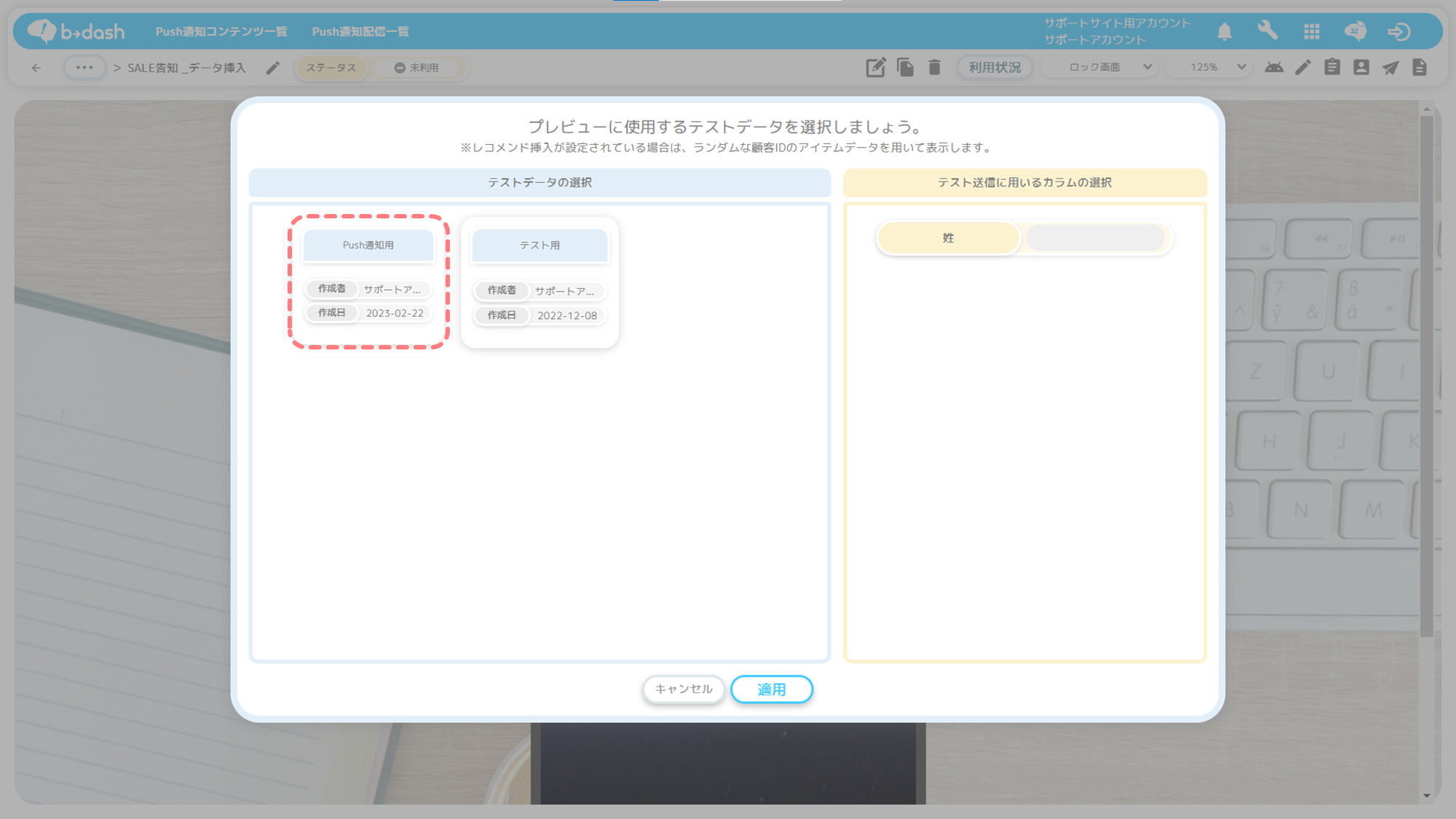Open Push通知配信一覧 menu
The height and width of the screenshot is (819, 1456).
point(360,31)
